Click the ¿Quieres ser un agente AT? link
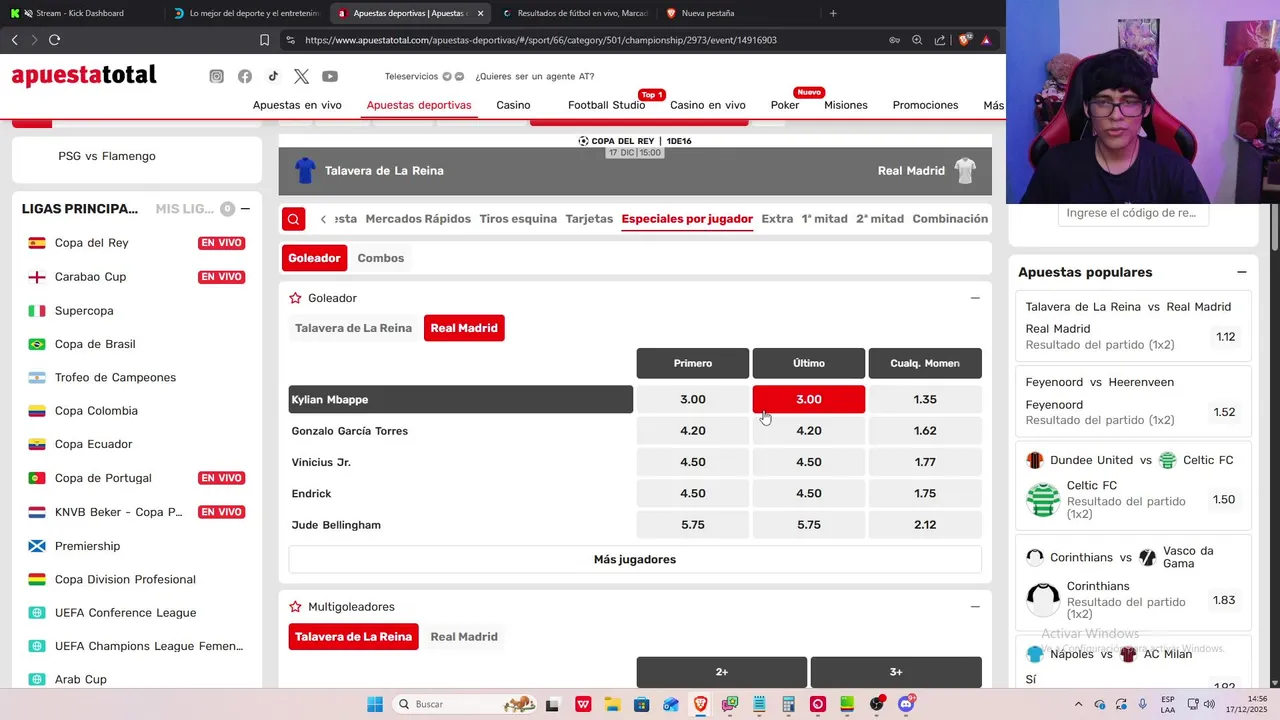 (x=535, y=76)
